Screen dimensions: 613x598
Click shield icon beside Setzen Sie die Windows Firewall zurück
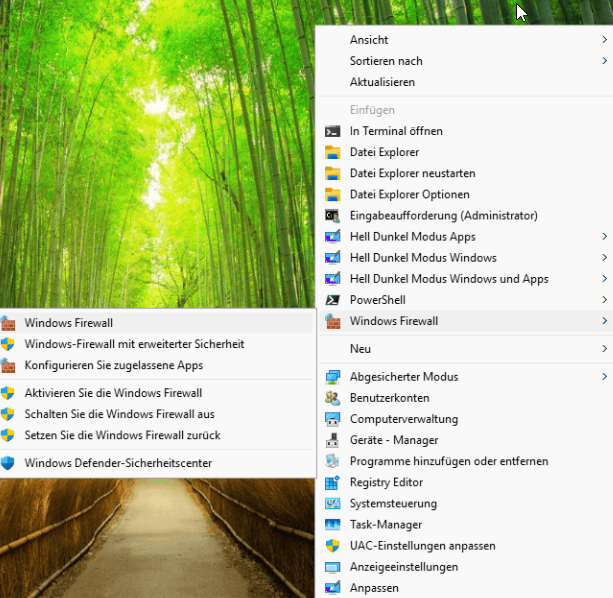coord(7,435)
